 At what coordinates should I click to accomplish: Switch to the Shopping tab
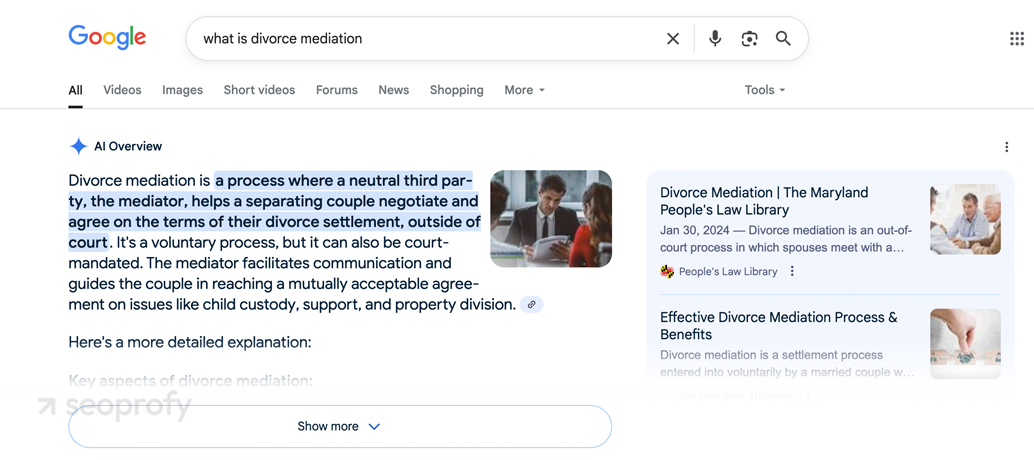click(456, 90)
